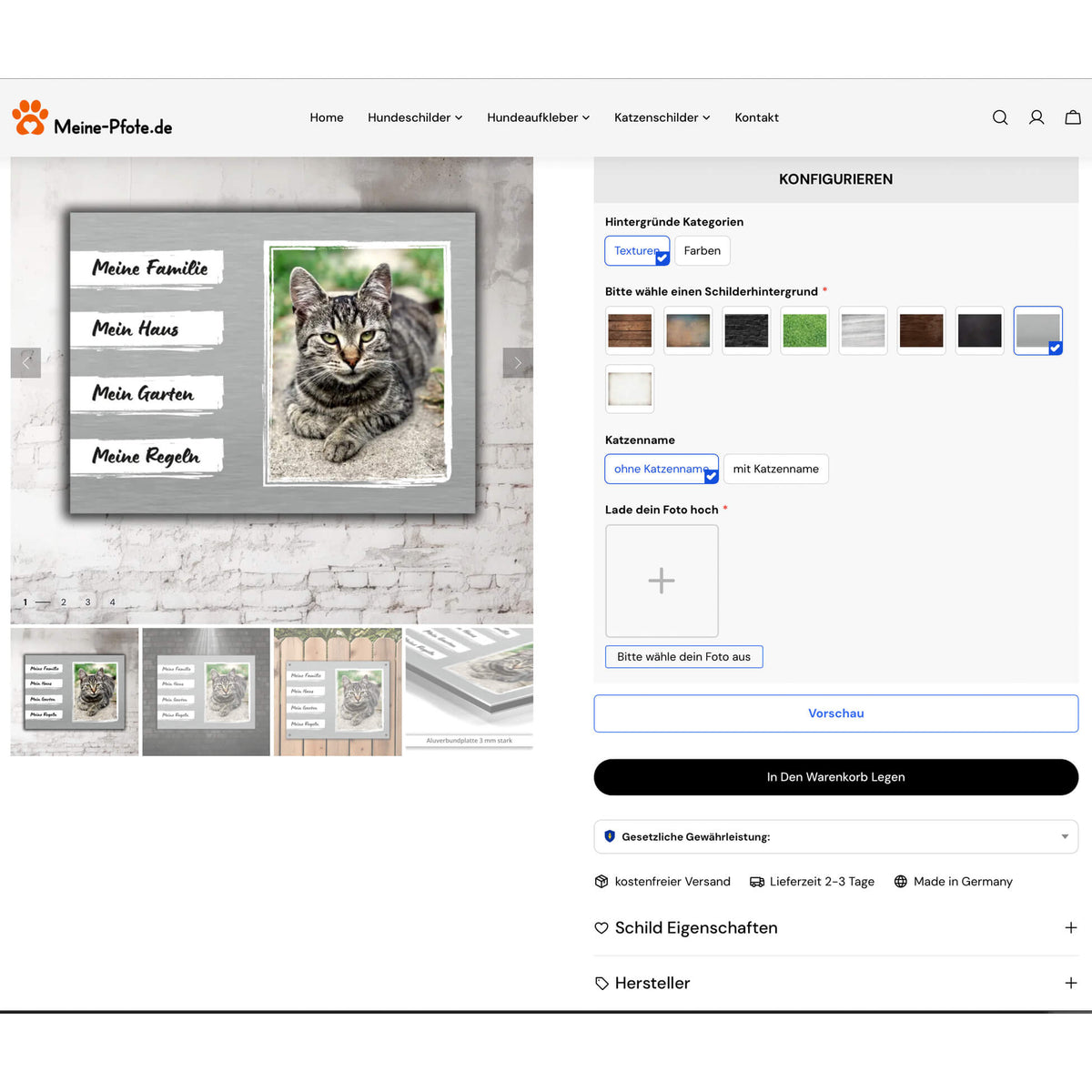Go to previous product image arrow

pos(25,362)
